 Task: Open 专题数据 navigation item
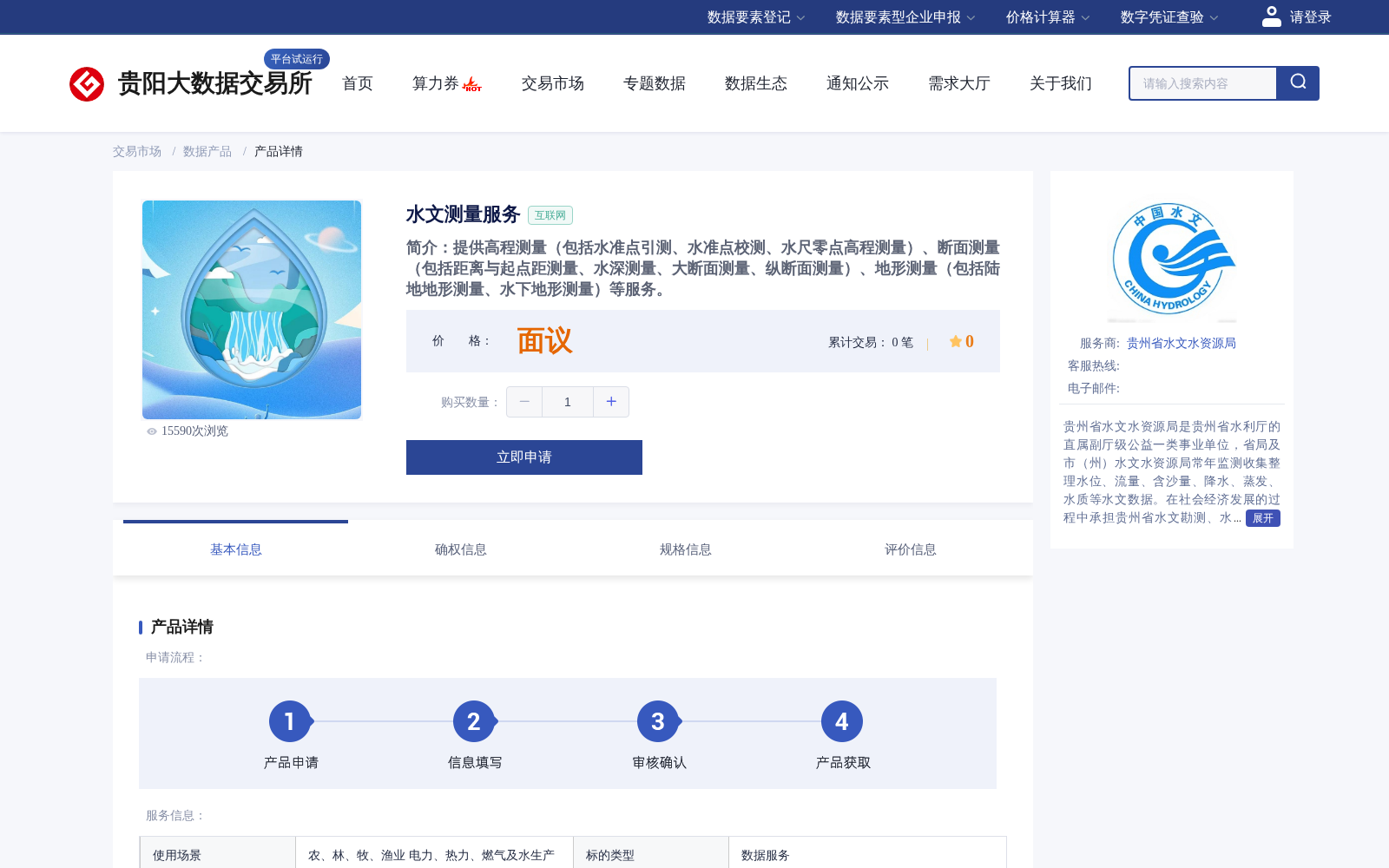coord(655,83)
